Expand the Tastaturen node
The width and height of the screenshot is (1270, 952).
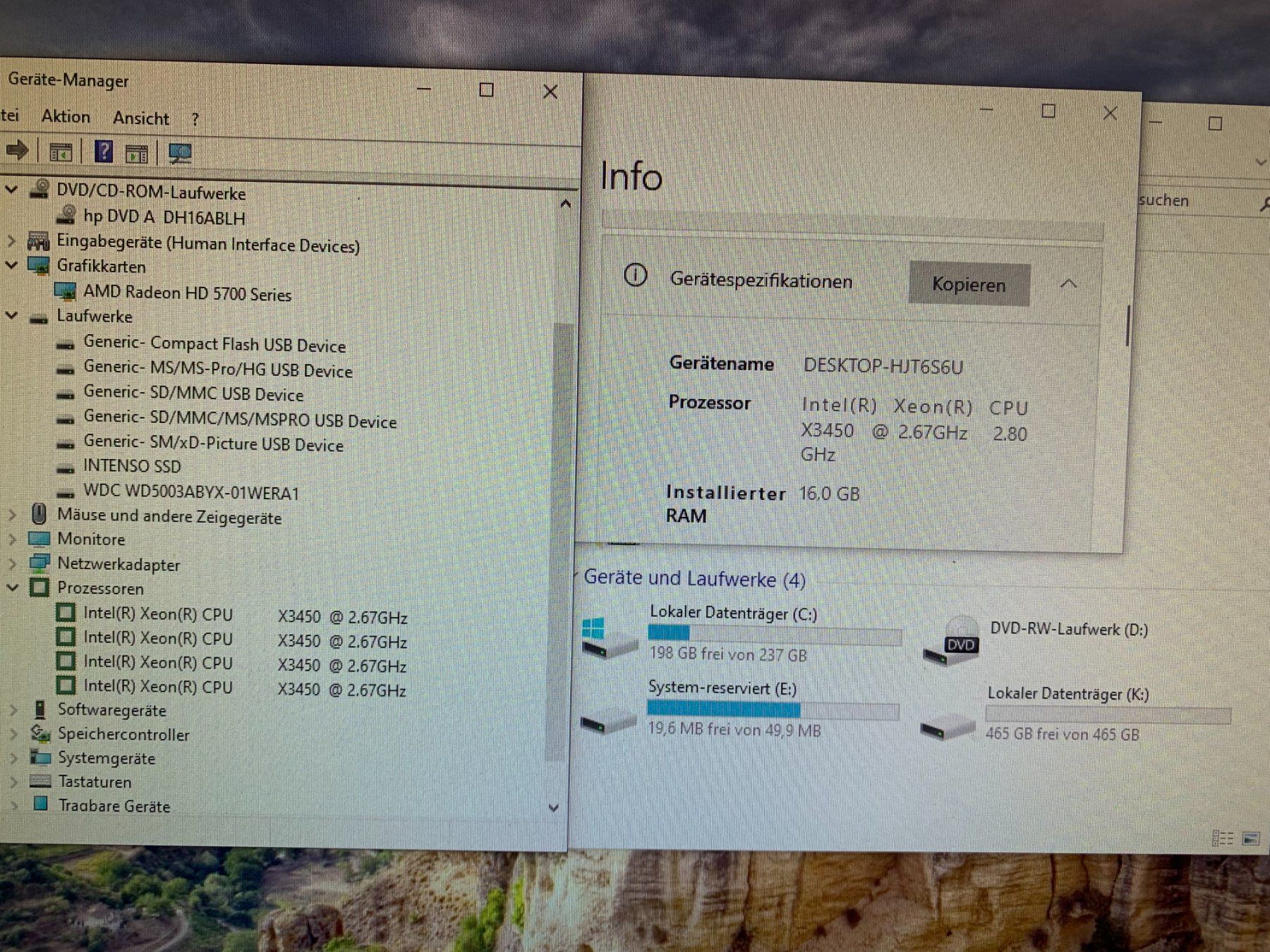[13, 782]
